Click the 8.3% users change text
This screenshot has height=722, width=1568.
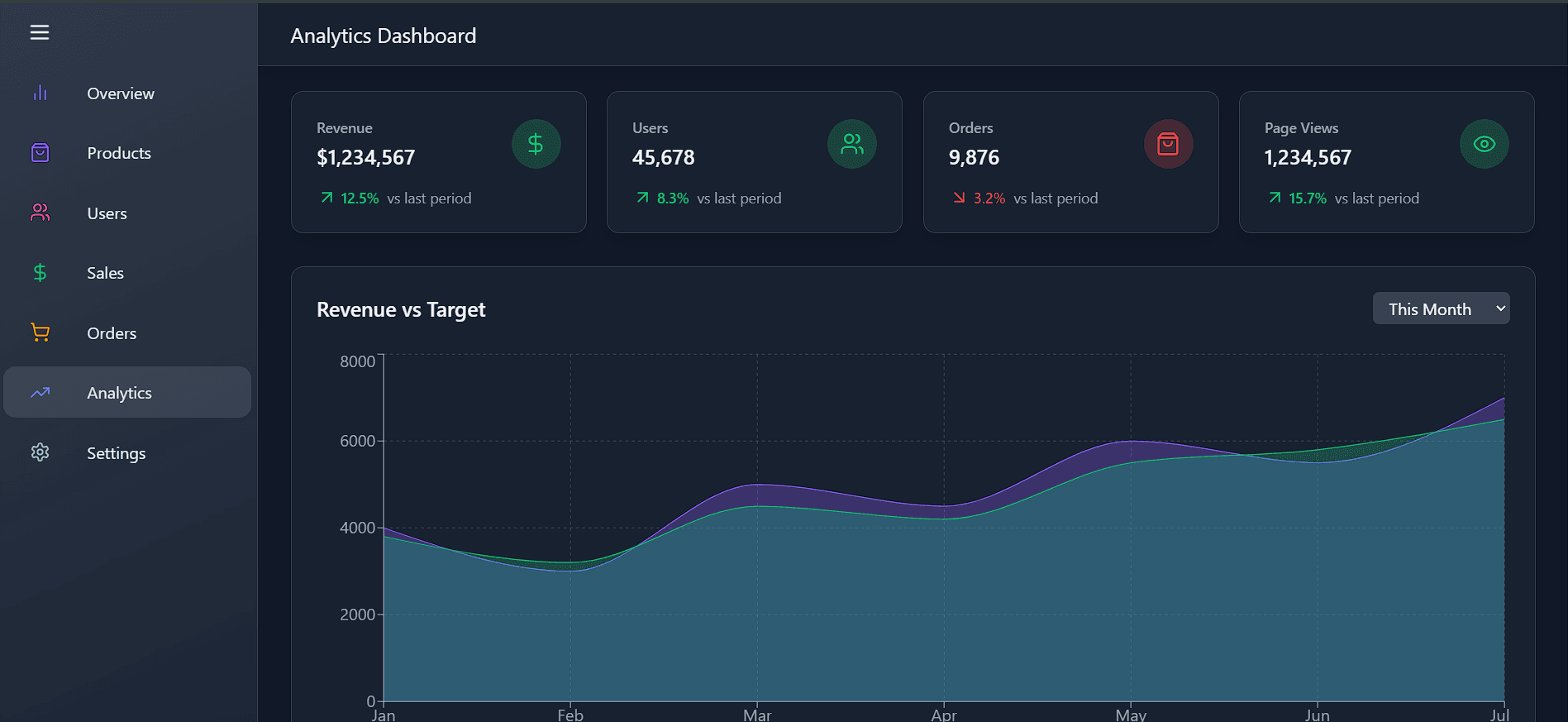(x=673, y=198)
